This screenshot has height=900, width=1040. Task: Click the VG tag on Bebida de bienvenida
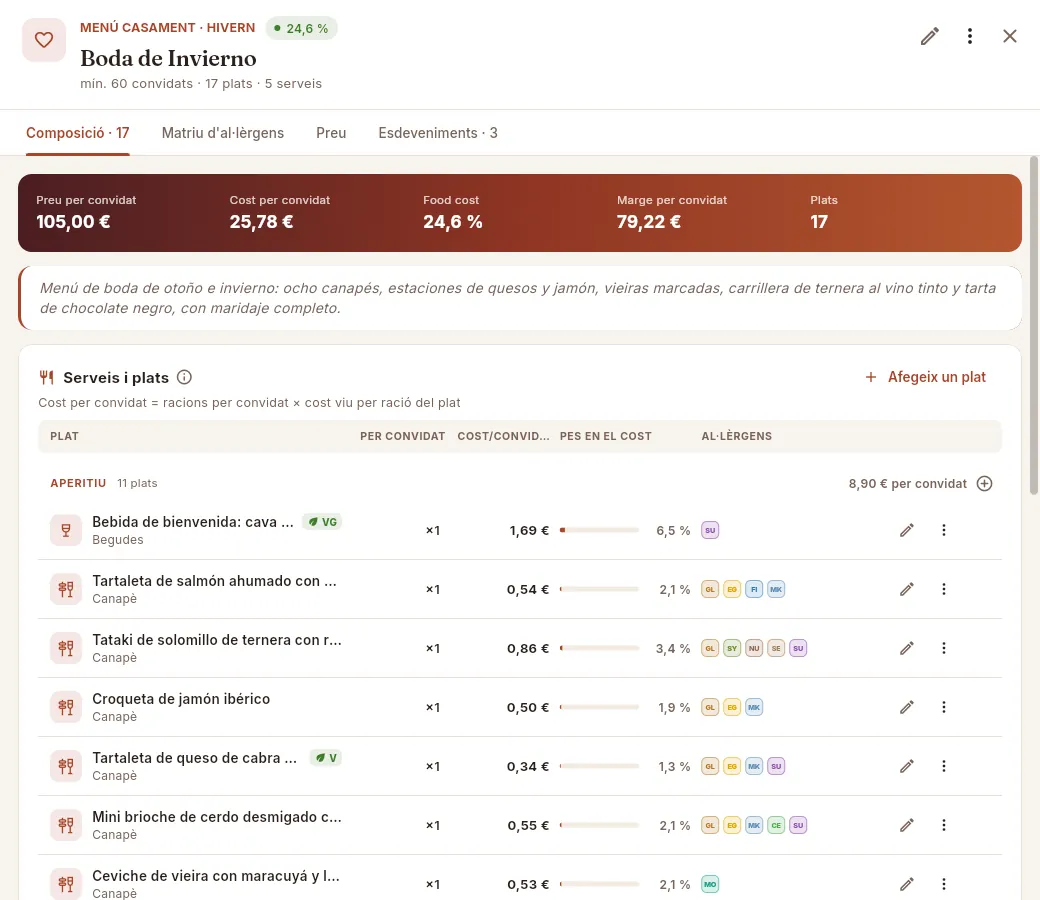(322, 522)
